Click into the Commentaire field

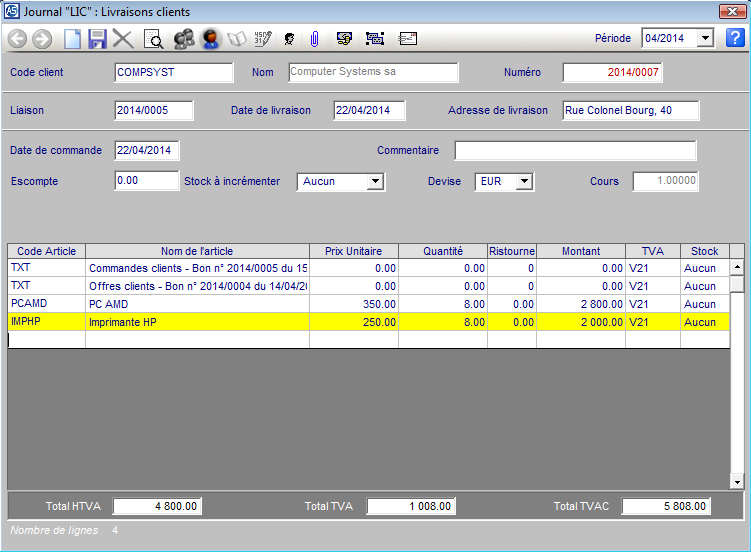(575, 151)
